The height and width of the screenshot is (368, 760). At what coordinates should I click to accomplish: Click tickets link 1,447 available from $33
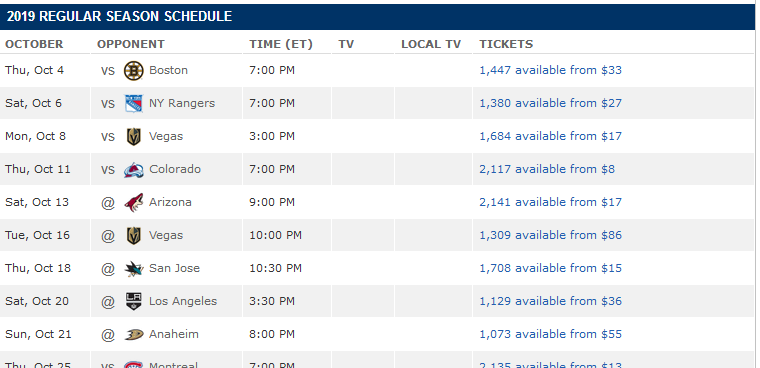point(550,70)
